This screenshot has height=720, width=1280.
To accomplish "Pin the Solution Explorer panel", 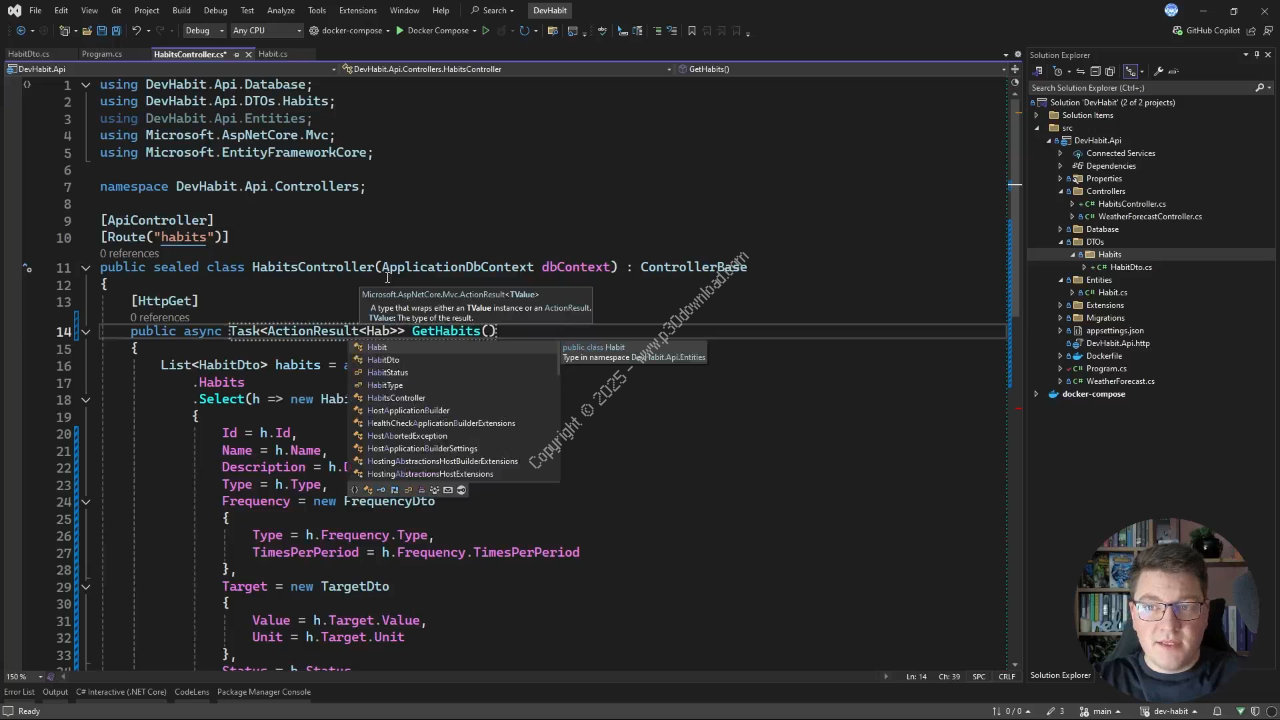I will tap(1257, 55).
